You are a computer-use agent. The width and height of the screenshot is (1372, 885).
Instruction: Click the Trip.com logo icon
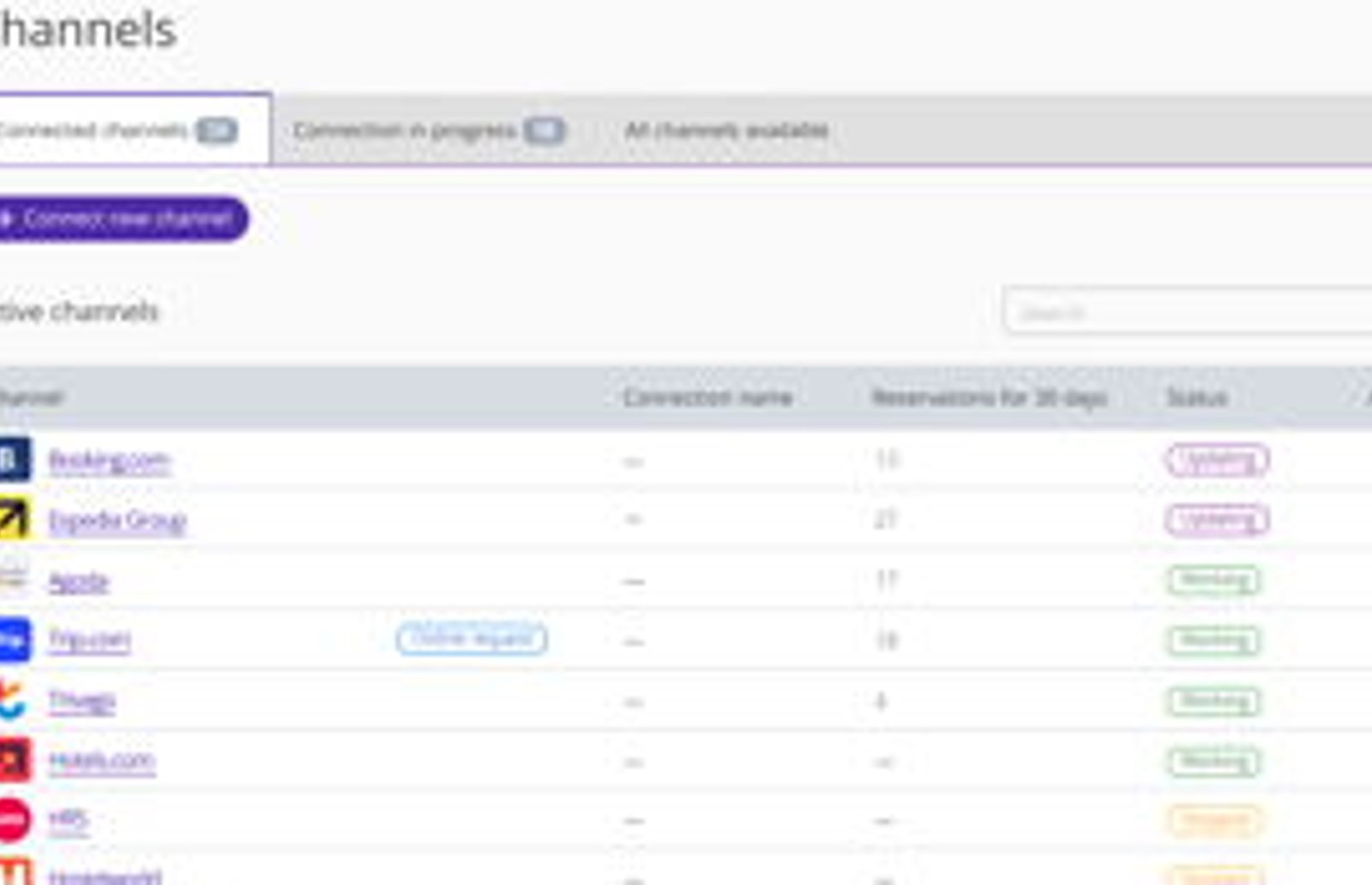14,640
